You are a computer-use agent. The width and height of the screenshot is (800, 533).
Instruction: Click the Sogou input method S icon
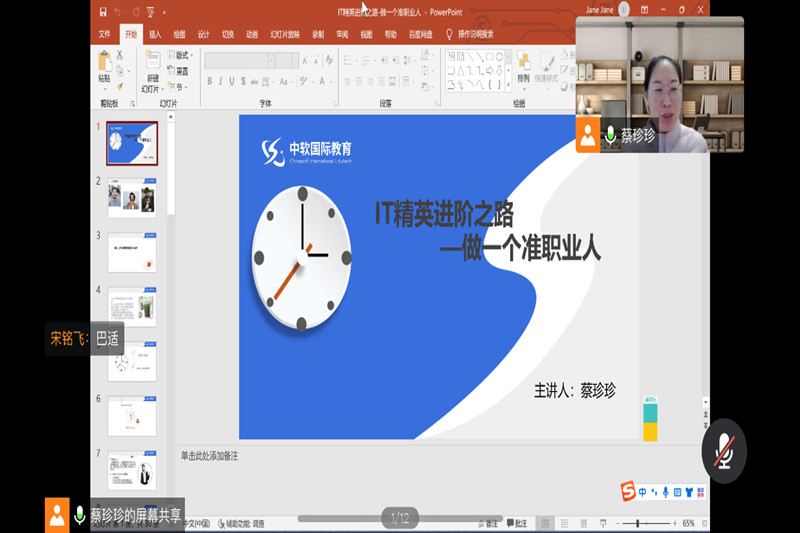(x=628, y=490)
